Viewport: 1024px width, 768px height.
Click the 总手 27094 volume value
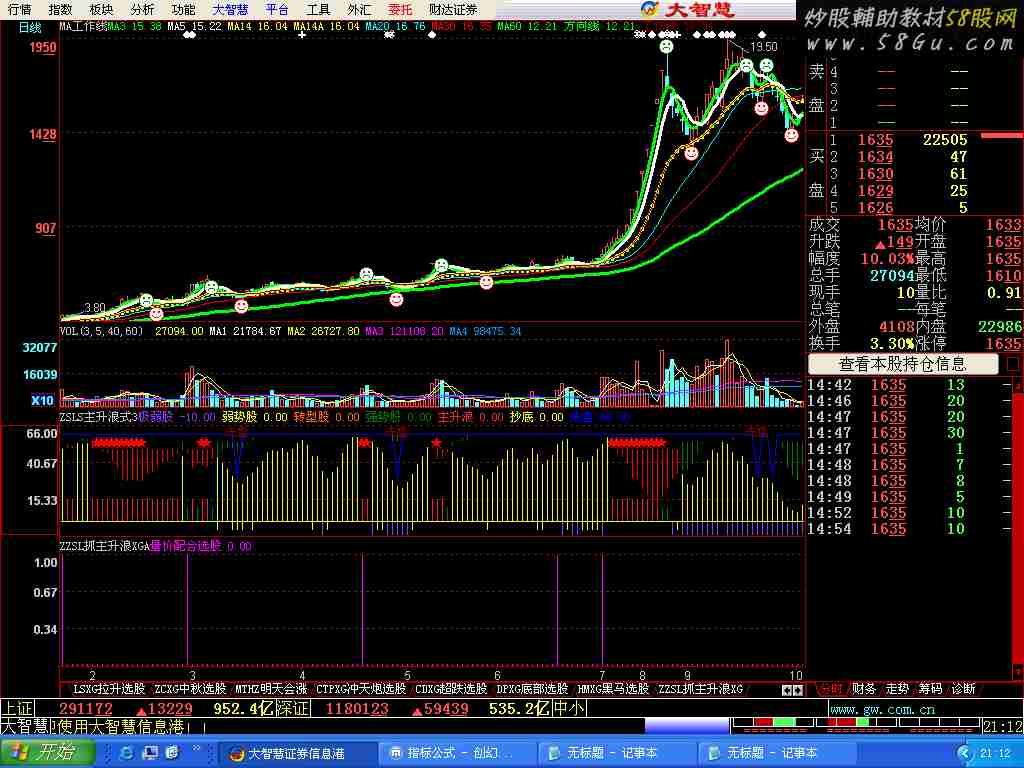891,276
